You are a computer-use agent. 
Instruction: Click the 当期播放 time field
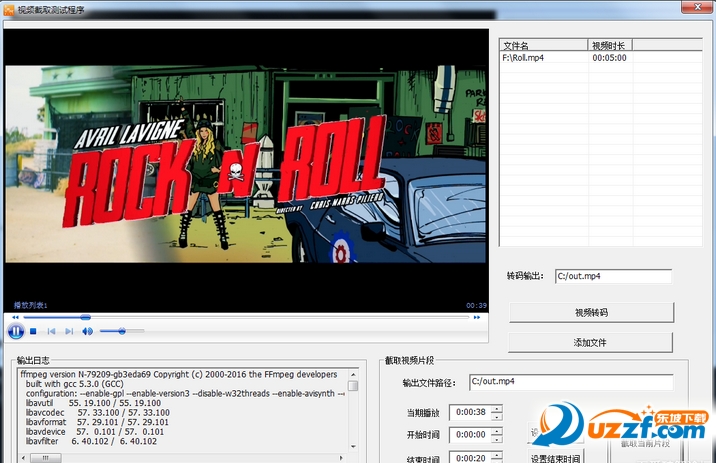point(470,412)
